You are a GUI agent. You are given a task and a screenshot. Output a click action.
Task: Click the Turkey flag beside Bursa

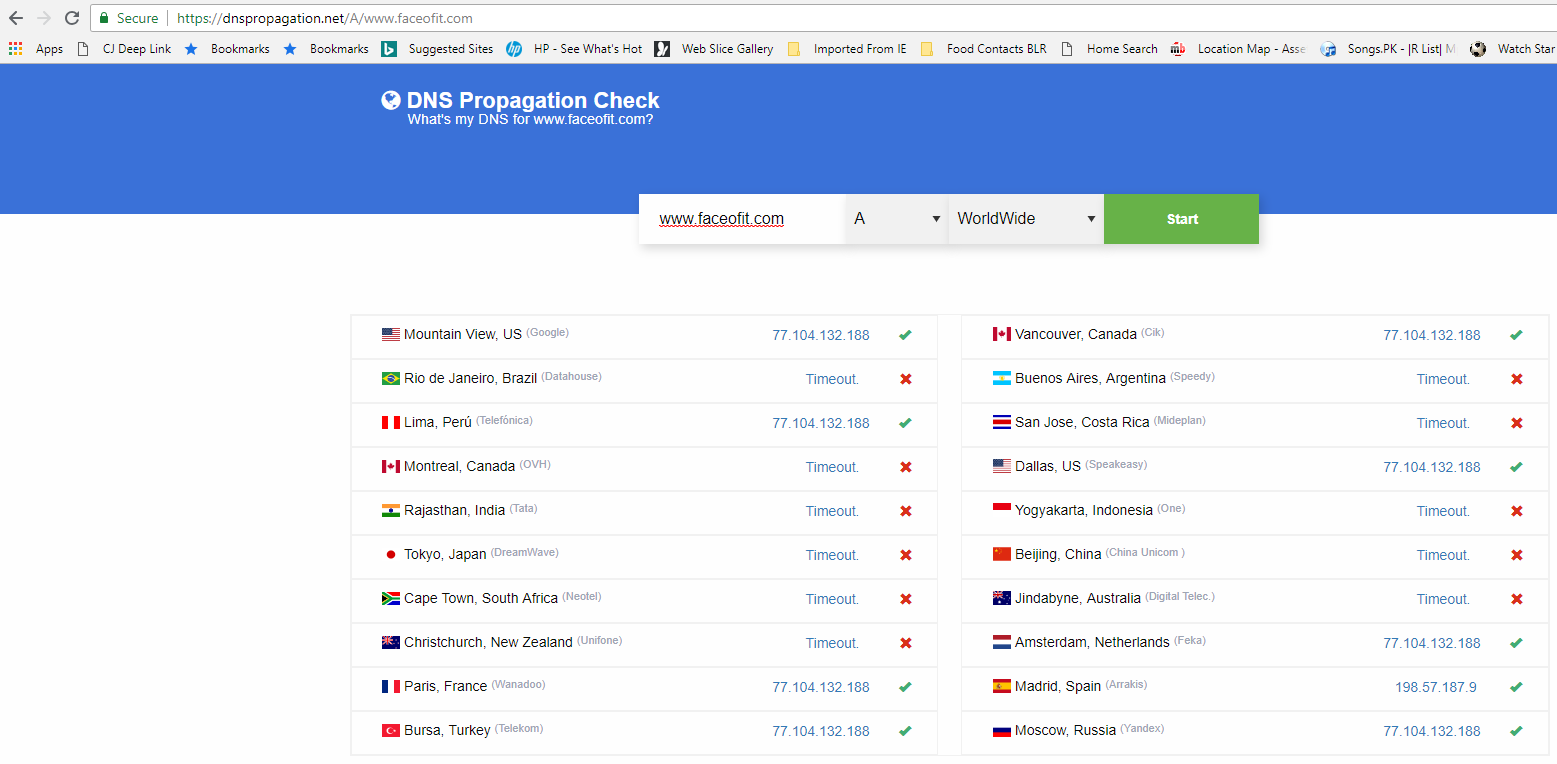[x=391, y=731]
